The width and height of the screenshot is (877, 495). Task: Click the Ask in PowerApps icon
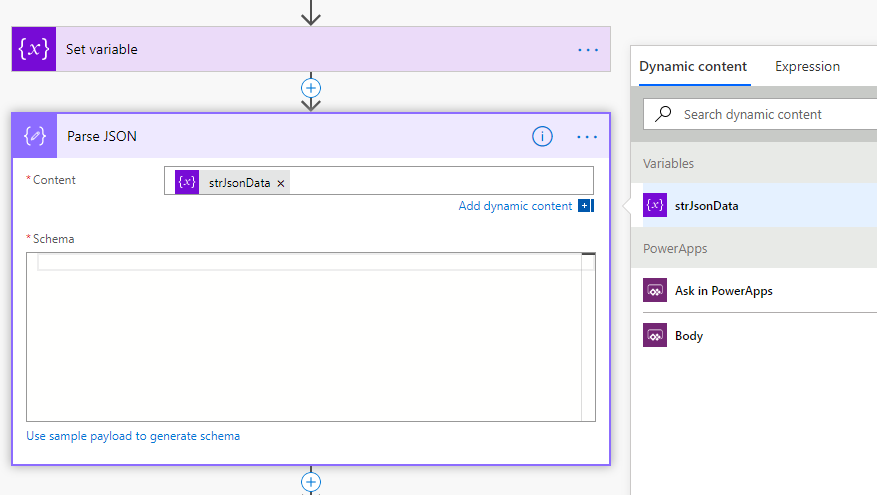pos(655,290)
